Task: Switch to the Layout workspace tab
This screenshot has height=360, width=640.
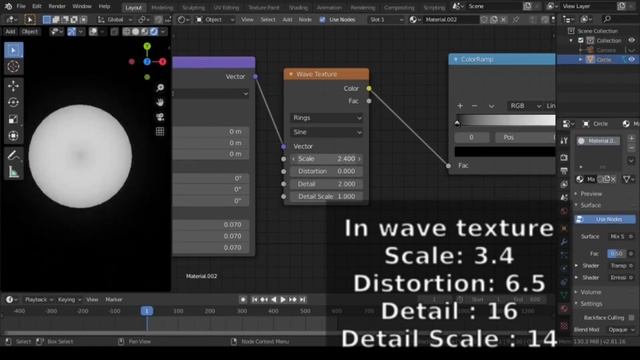Action: tap(133, 7)
